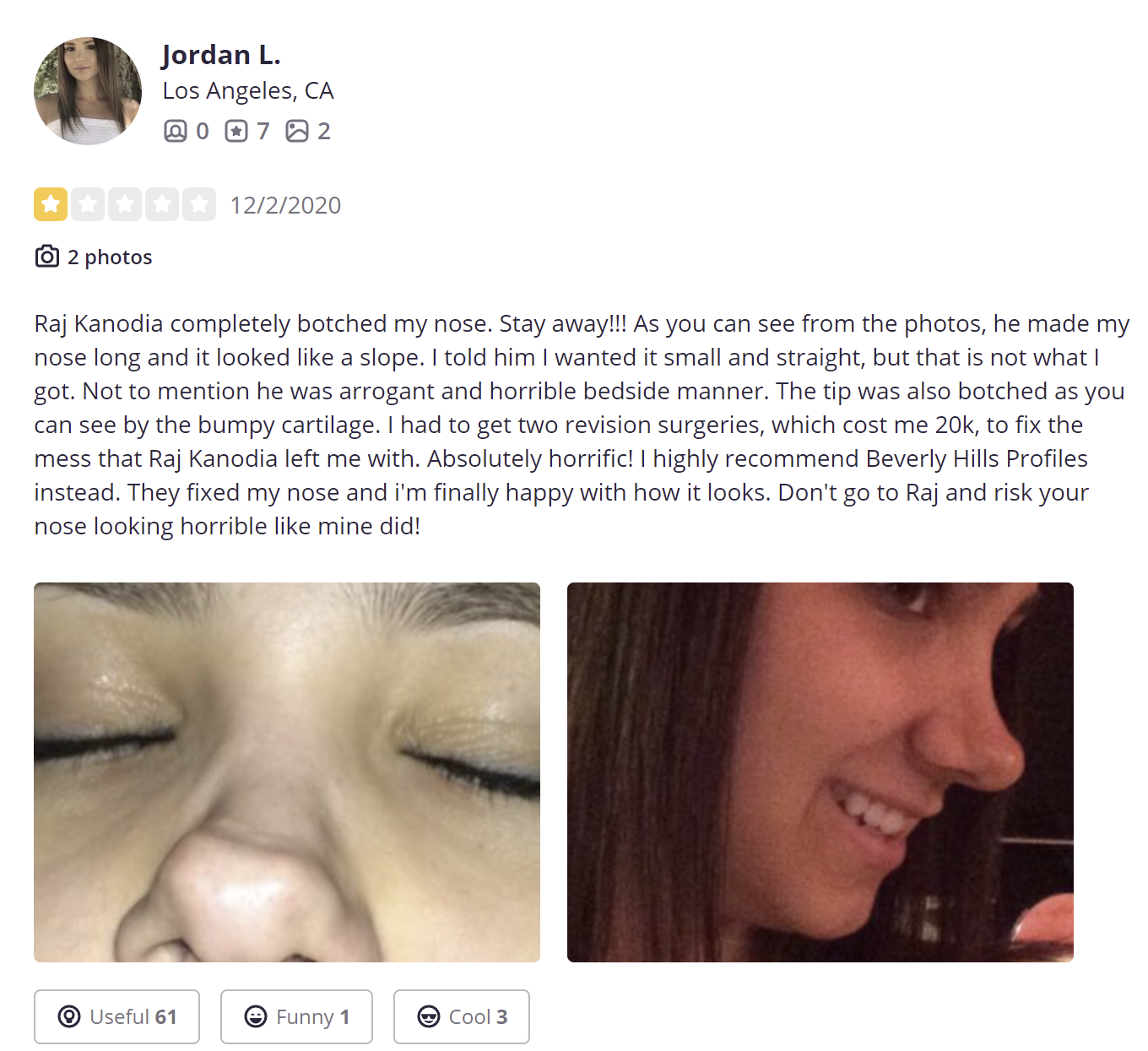Click the first yellow filled rating star
Image resolution: width=1148 pixels, height=1051 pixels.
coord(51,204)
